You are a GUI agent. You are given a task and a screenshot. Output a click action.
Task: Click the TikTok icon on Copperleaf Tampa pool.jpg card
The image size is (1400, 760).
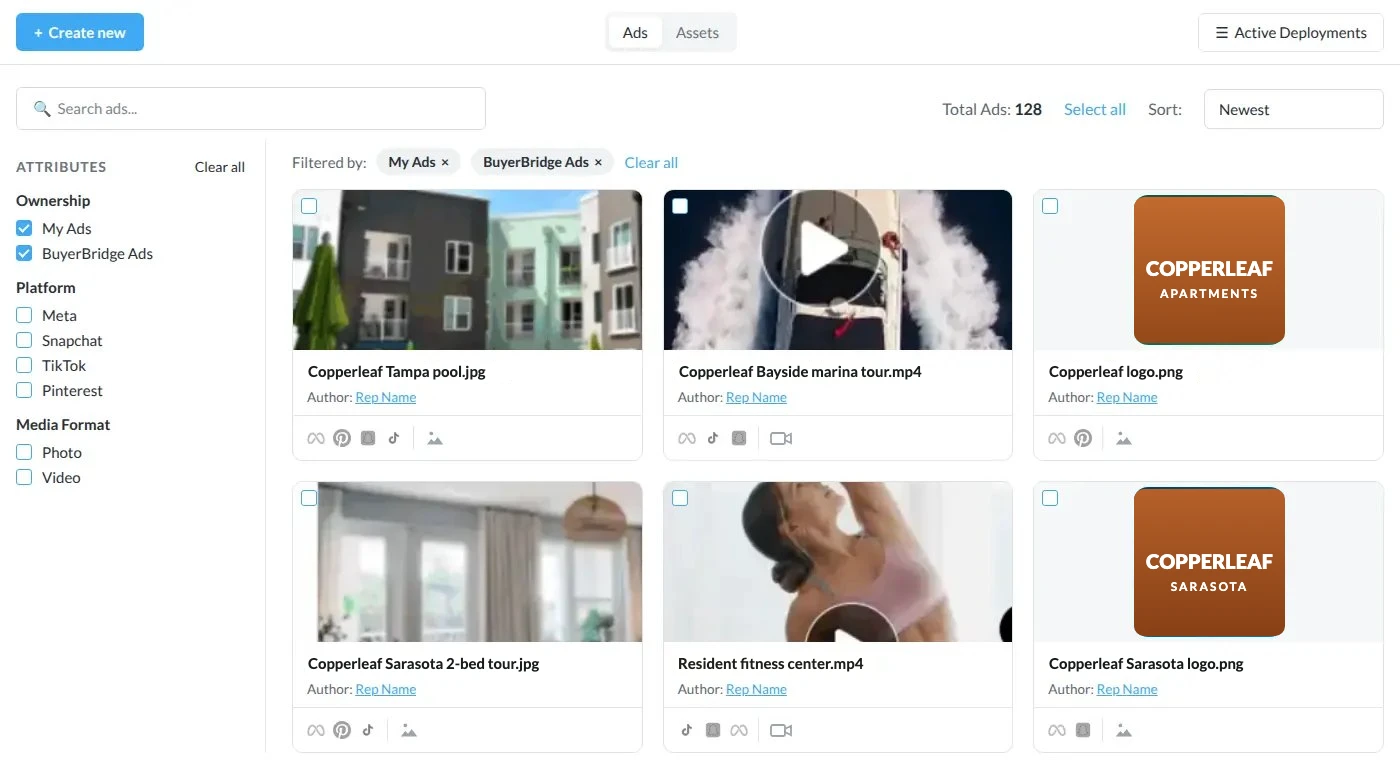click(x=394, y=438)
